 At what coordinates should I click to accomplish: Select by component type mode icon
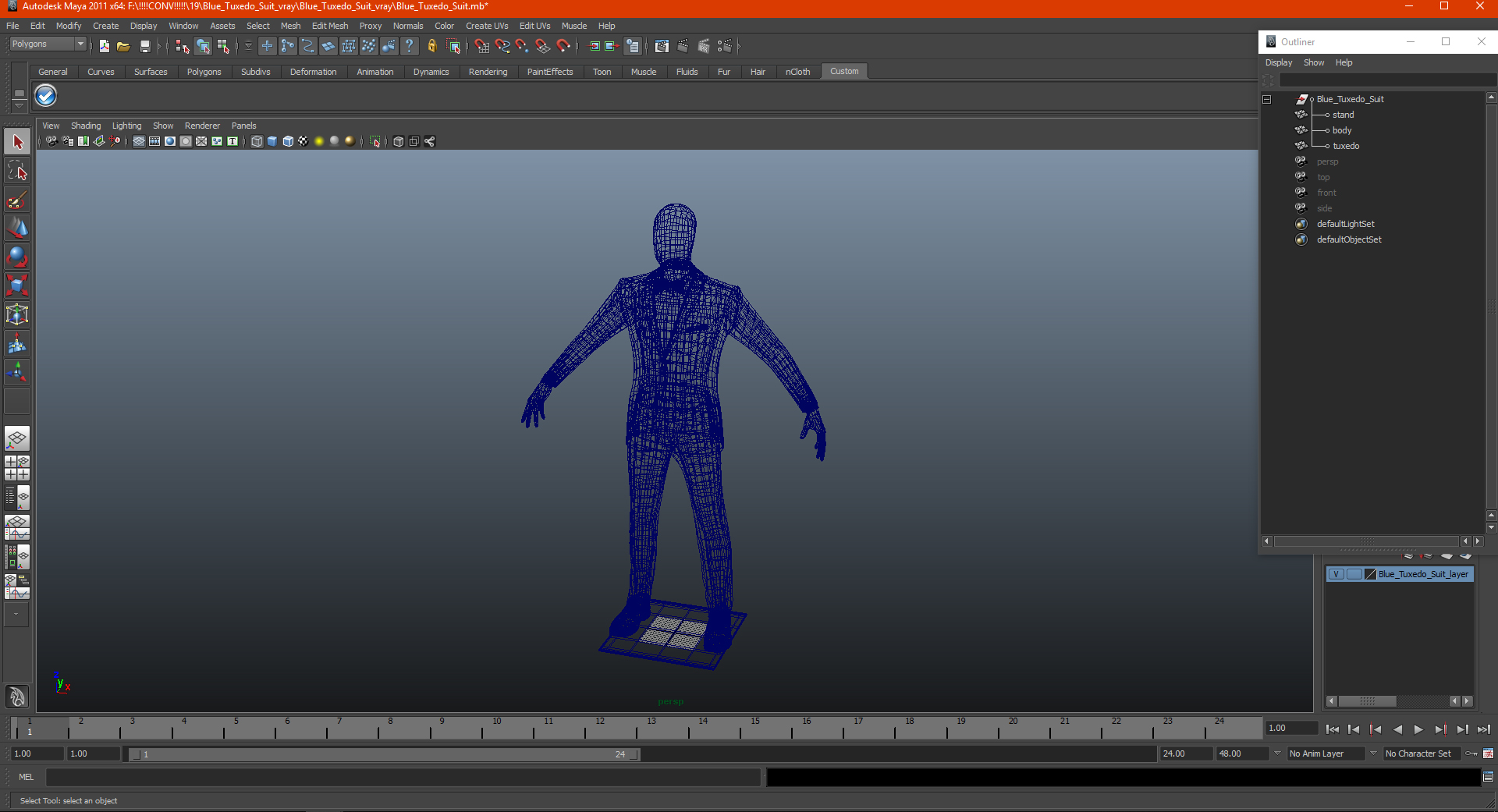click(x=223, y=47)
